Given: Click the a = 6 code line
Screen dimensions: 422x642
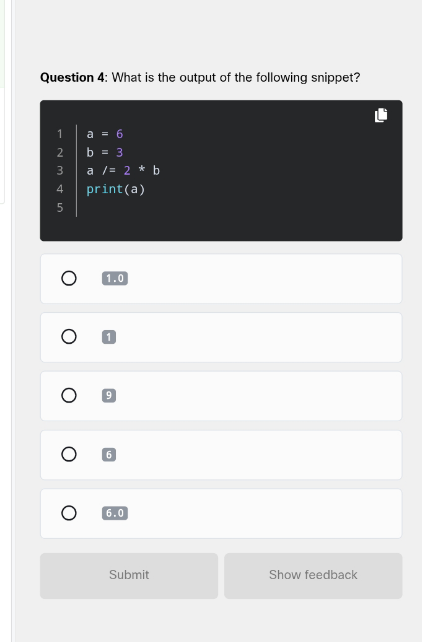Looking at the screenshot, I should [x=105, y=134].
